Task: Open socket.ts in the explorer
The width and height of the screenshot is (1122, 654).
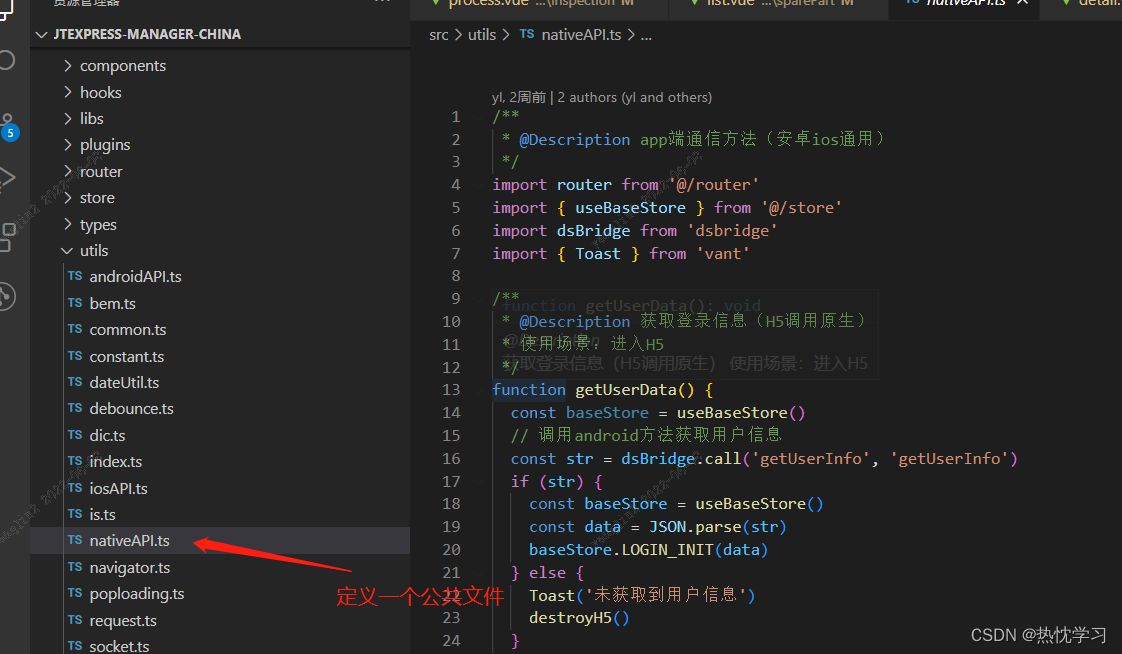Action: pos(119,646)
